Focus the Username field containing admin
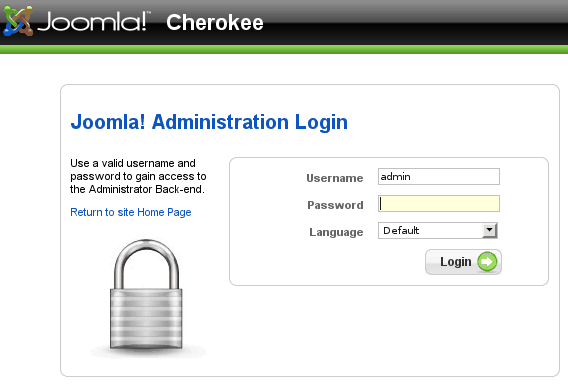This screenshot has width=568, height=386. [439, 177]
